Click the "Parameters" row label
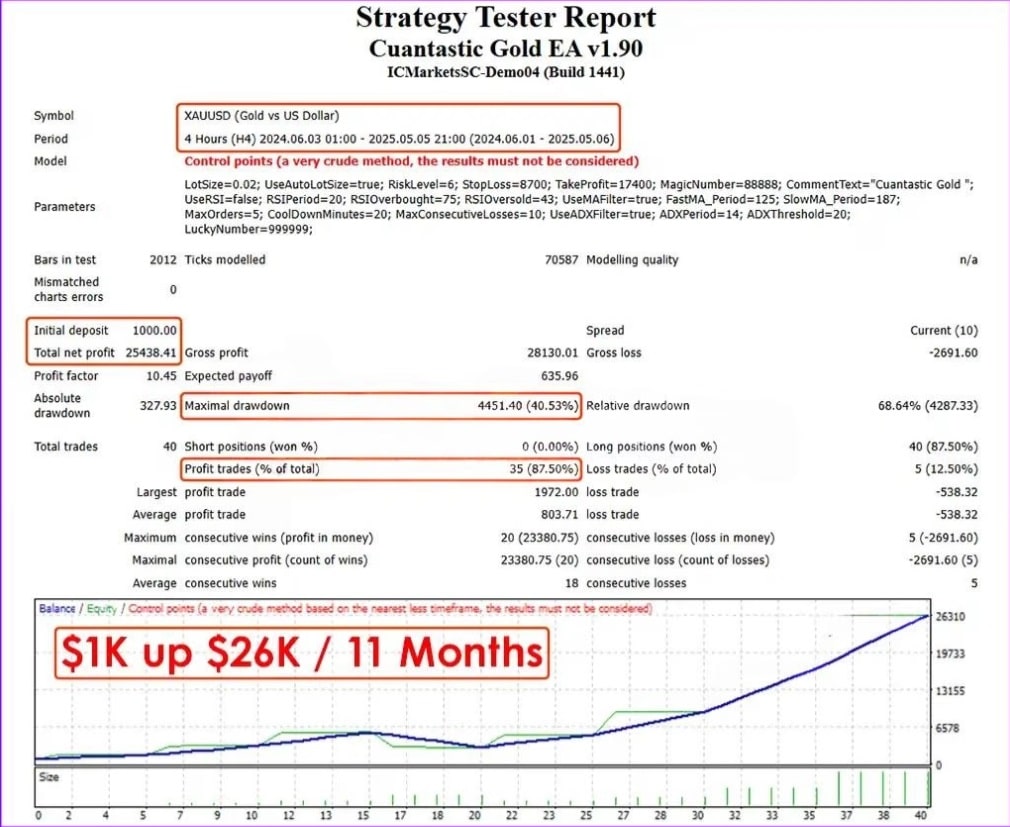The height and width of the screenshot is (827, 1010). (x=64, y=207)
